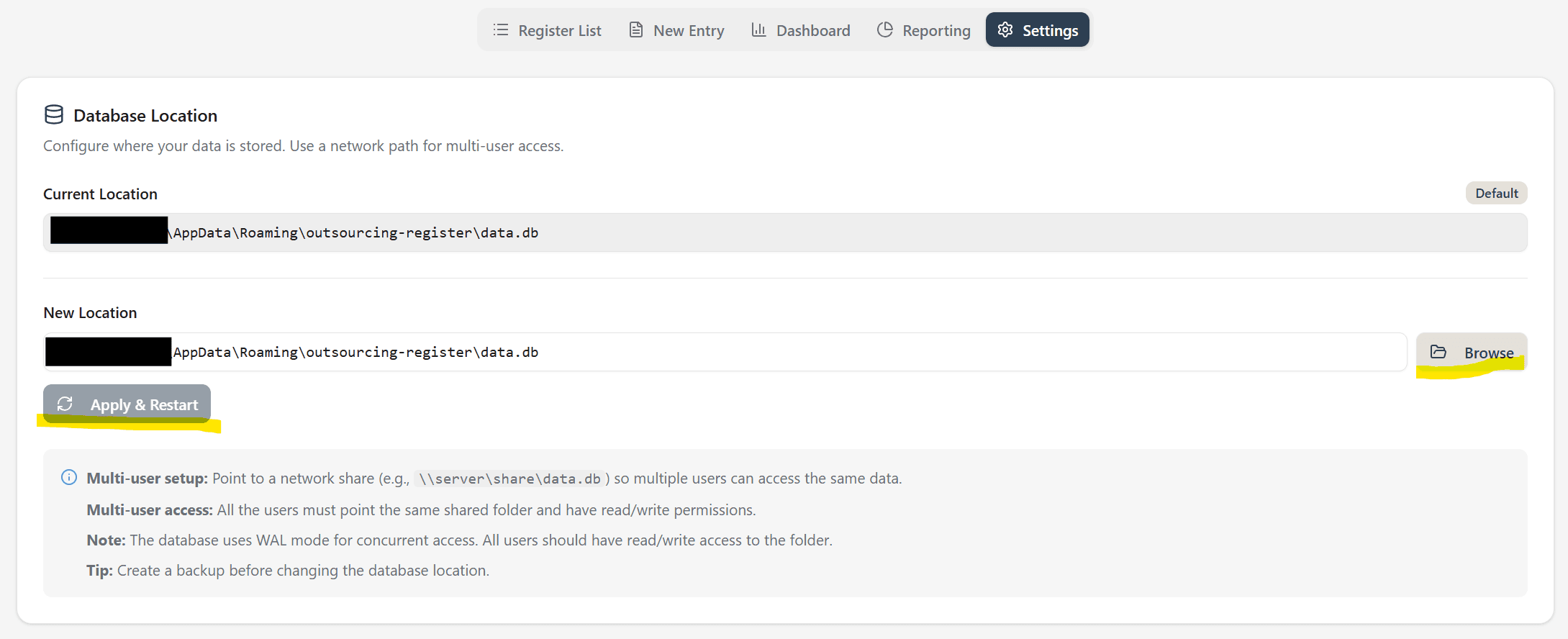Image resolution: width=1568 pixels, height=639 pixels.
Task: Click the refresh icon in Apply & Restart
Action: coord(65,404)
